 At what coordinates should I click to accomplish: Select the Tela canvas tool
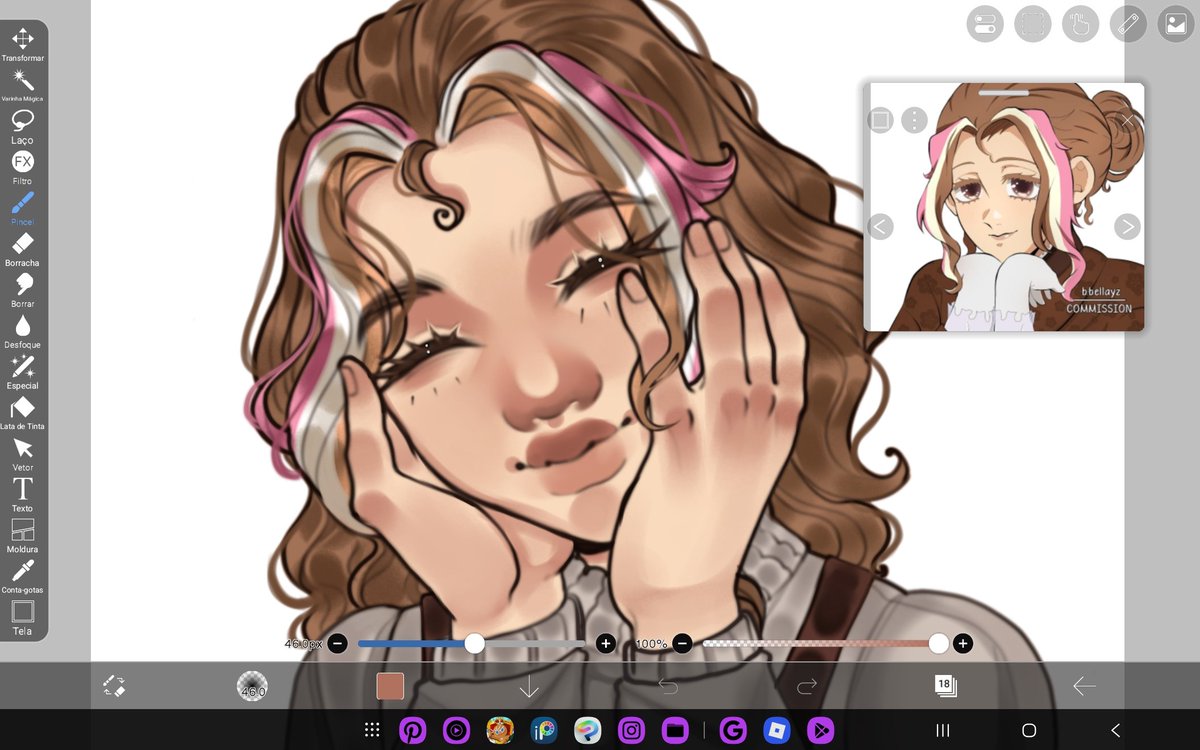(x=22, y=617)
